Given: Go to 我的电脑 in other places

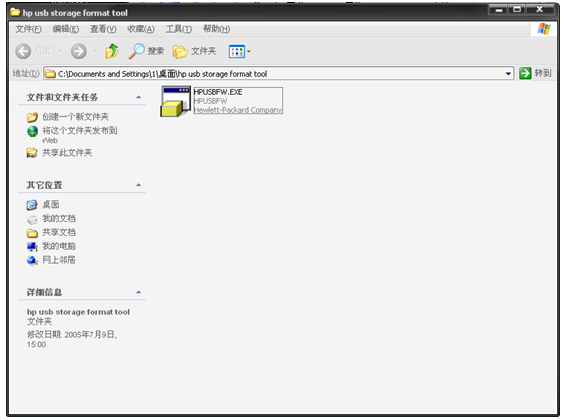Looking at the screenshot, I should [x=59, y=246].
